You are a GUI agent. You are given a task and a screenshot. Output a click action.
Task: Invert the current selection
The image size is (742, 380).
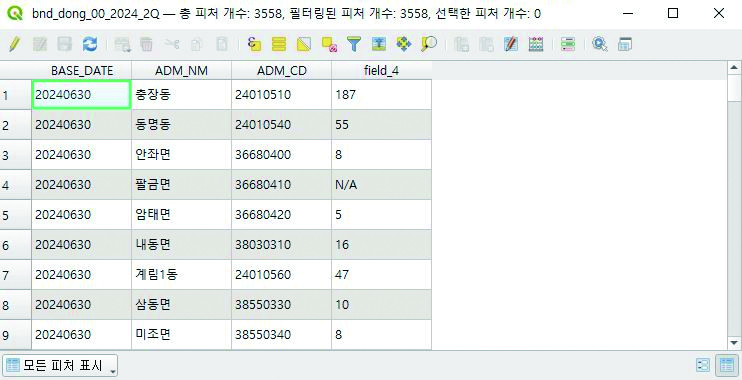tap(304, 44)
